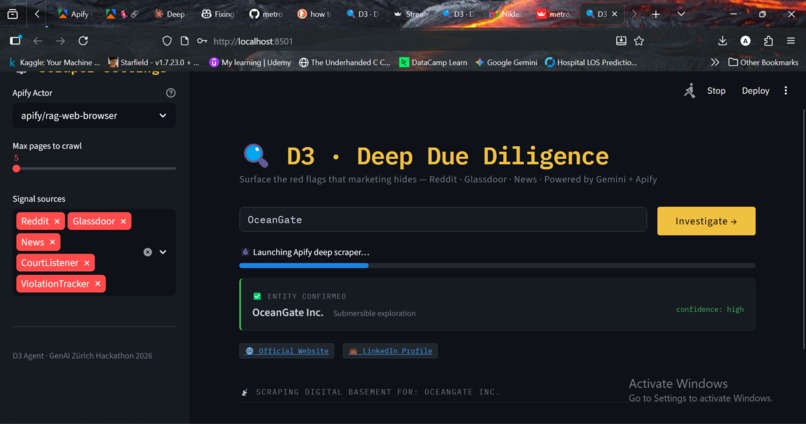Image resolution: width=806 pixels, height=424 pixels.
Task: Open the Other Bookmarks folder
Action: click(x=763, y=62)
